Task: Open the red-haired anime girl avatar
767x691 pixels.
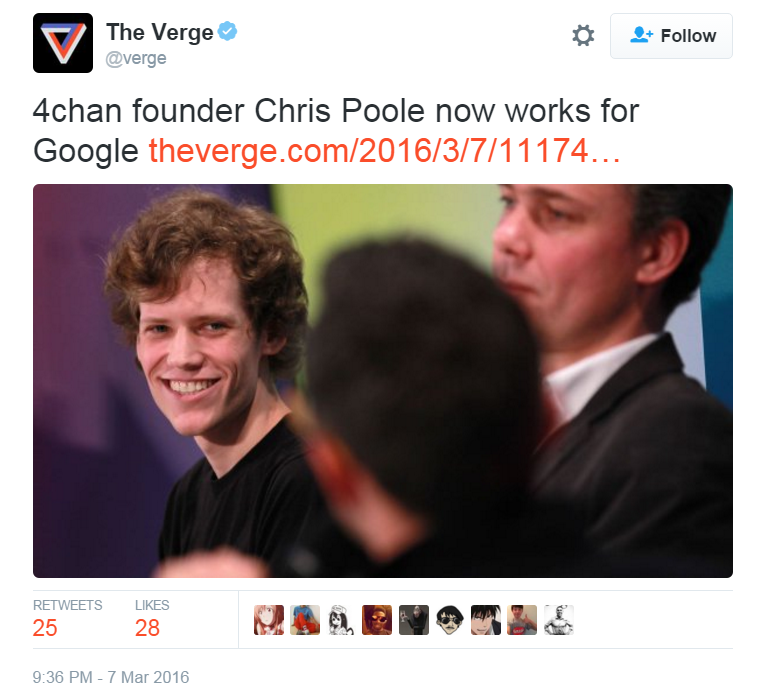Action: (269, 620)
